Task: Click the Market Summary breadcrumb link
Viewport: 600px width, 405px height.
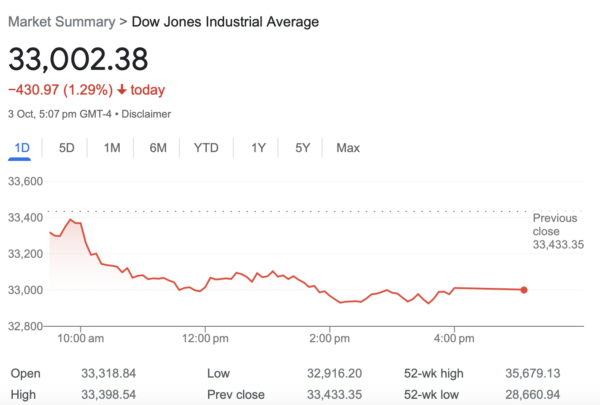Action: point(59,21)
